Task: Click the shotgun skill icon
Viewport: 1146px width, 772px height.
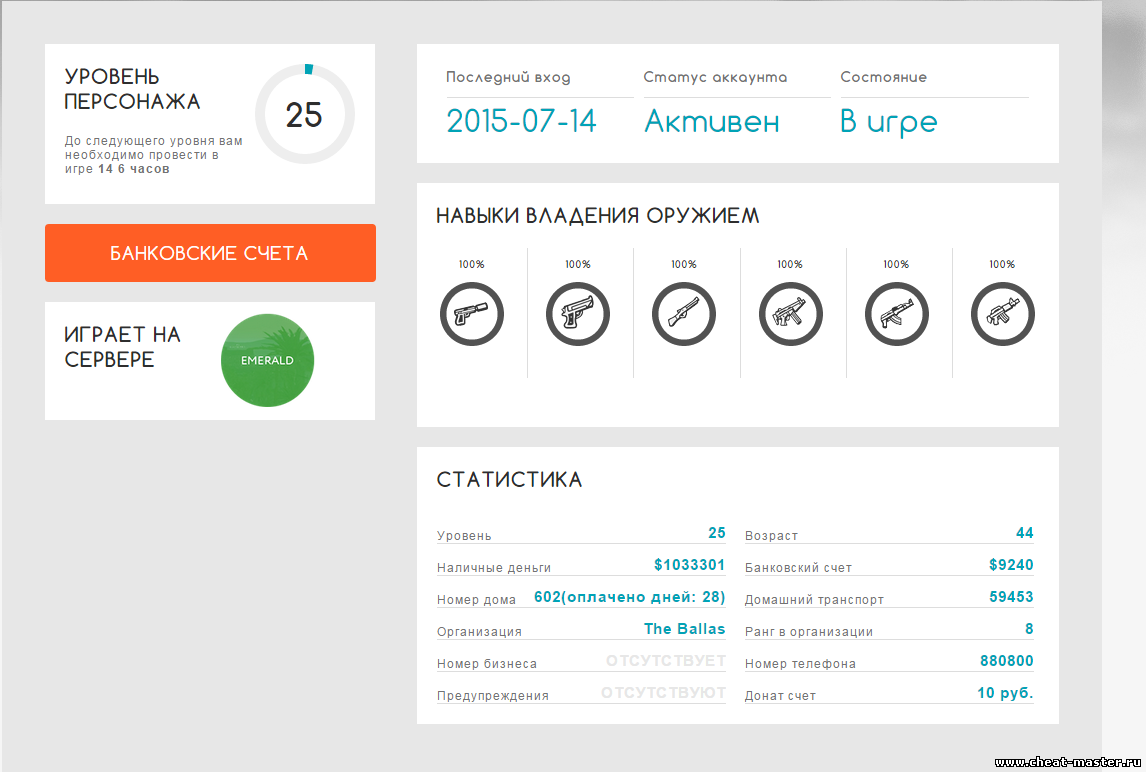Action: 684,315
